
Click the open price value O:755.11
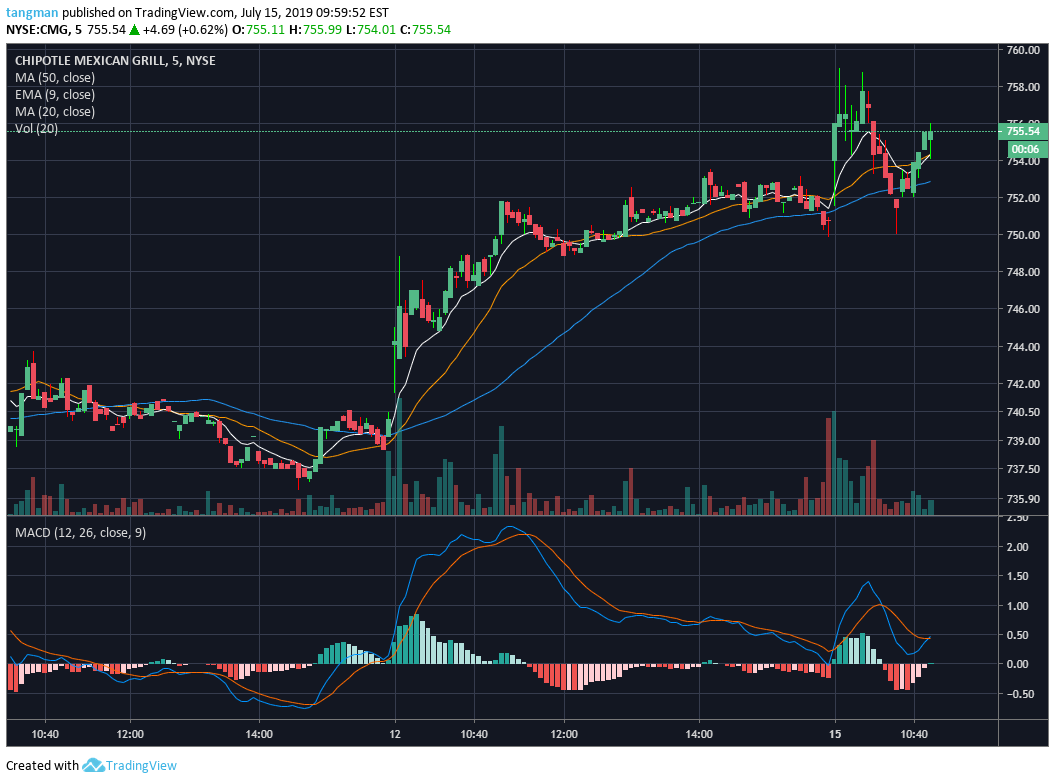(258, 30)
